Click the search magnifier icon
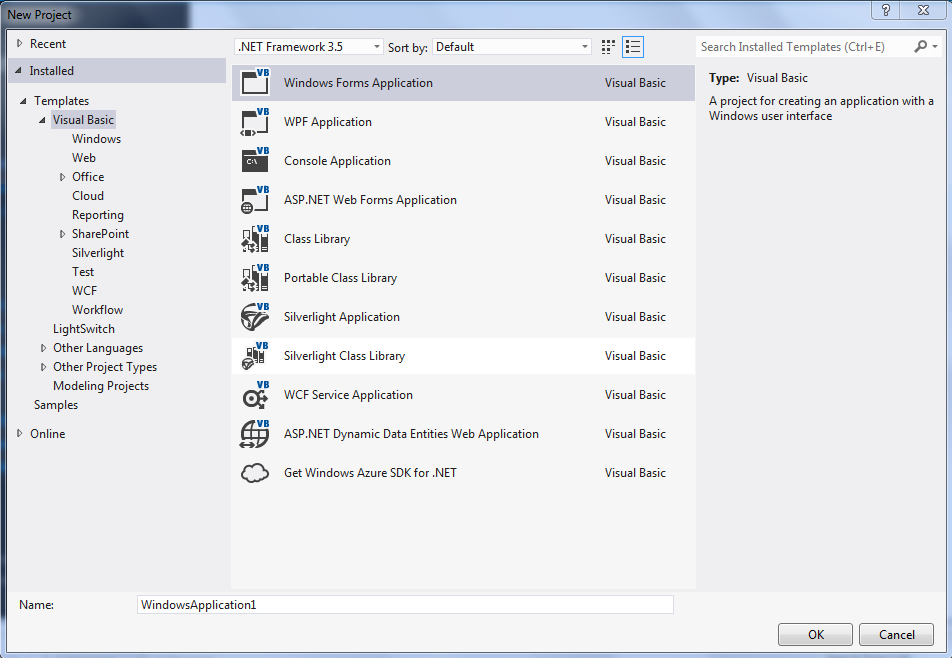 click(920, 46)
